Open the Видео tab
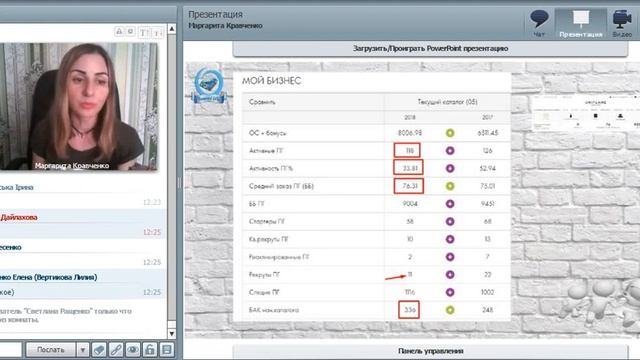 pyautogui.click(x=622, y=23)
